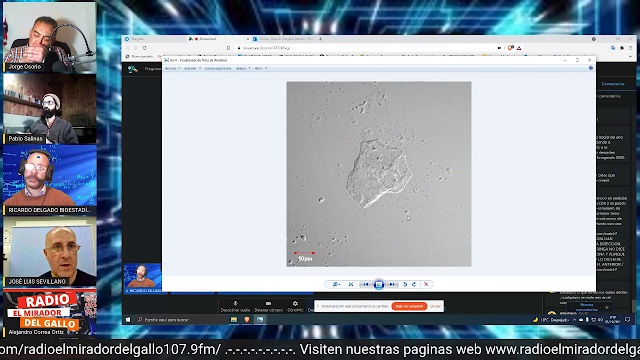
Task: Open the stream settings gear icon
Action: tap(295, 304)
